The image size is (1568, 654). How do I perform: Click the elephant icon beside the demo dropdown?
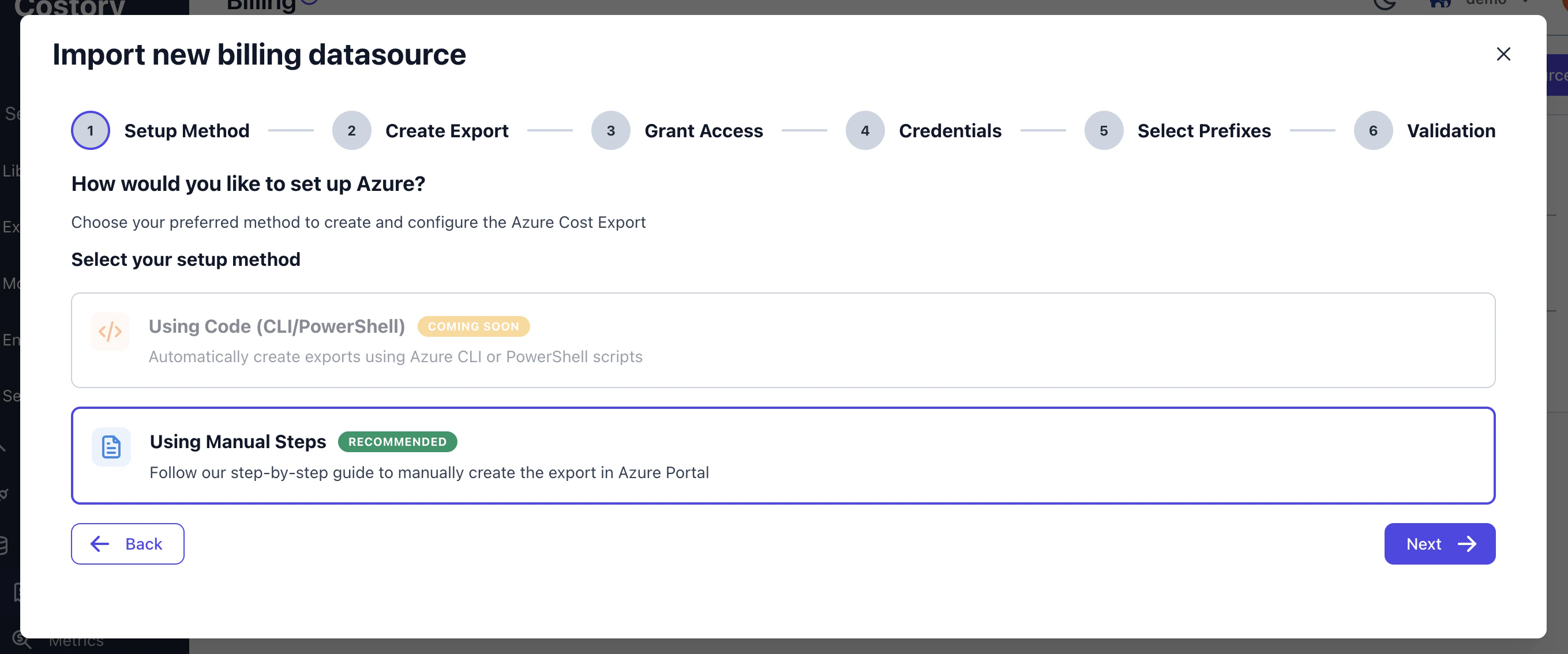[x=1440, y=3]
